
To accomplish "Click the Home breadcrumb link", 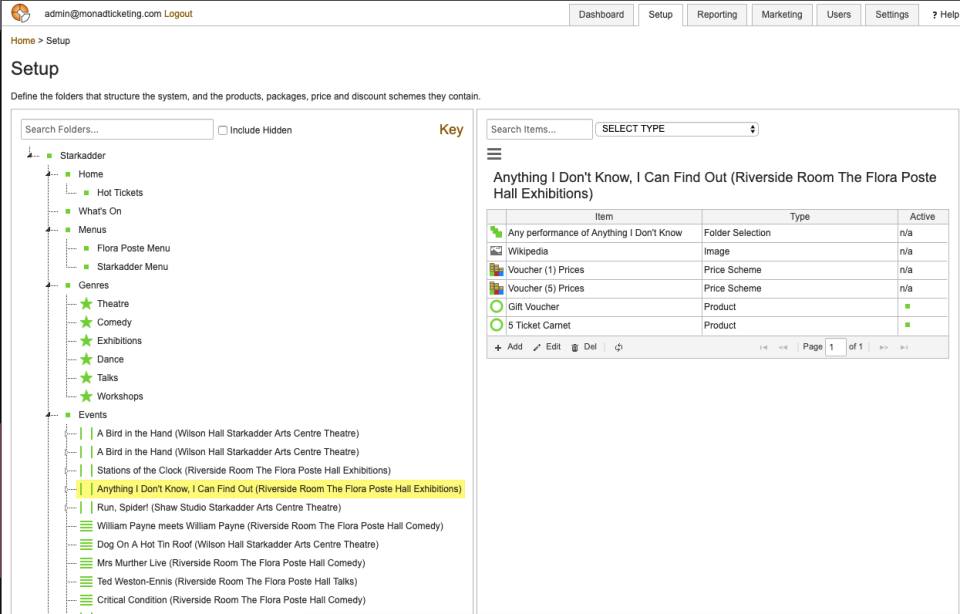I will tap(23, 40).
